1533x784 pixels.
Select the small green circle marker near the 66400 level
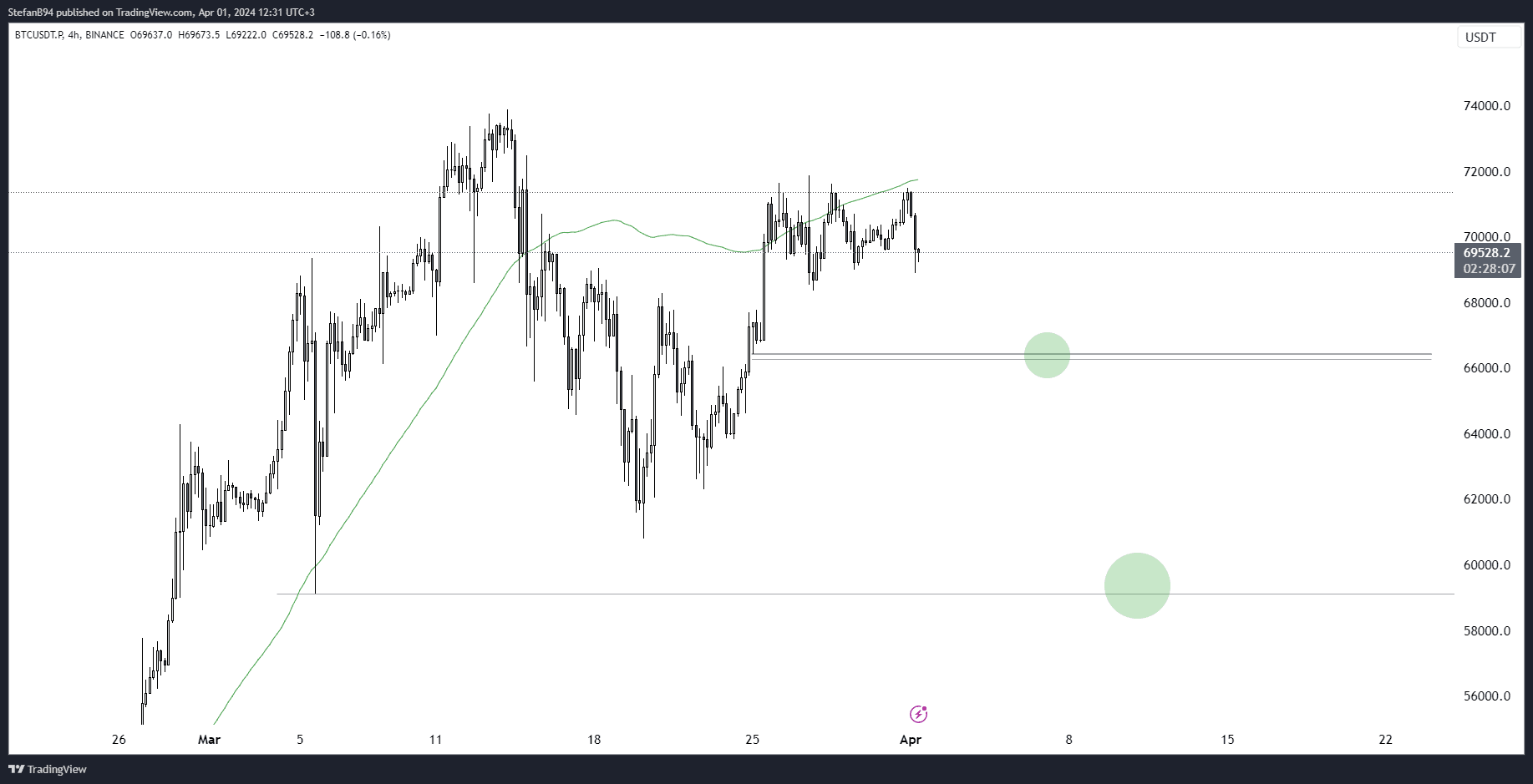(1046, 356)
